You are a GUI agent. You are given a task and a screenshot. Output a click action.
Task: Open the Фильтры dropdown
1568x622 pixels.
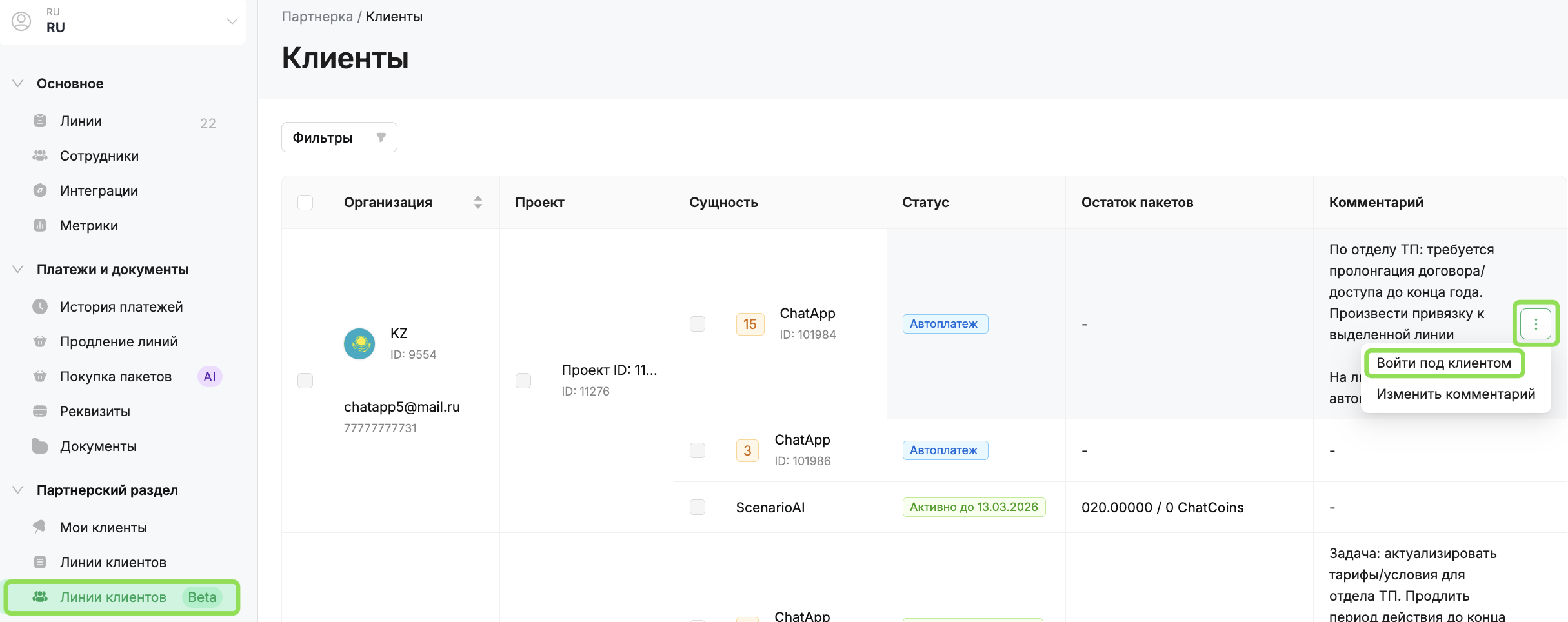click(339, 137)
